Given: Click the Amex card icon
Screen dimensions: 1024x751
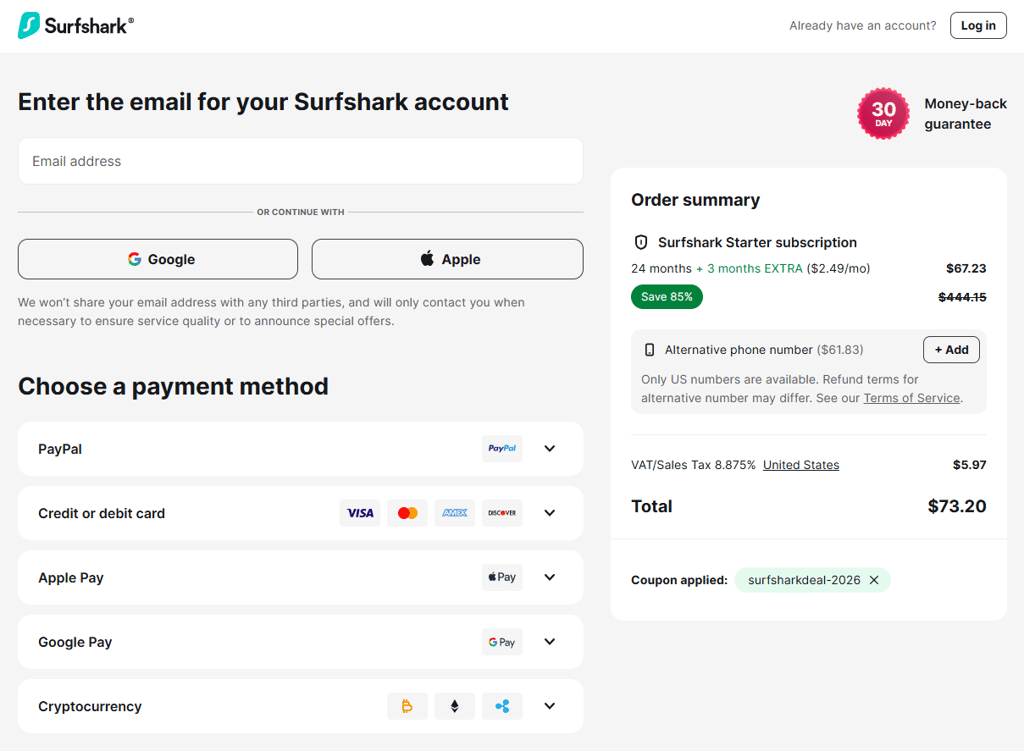Looking at the screenshot, I should coord(455,513).
